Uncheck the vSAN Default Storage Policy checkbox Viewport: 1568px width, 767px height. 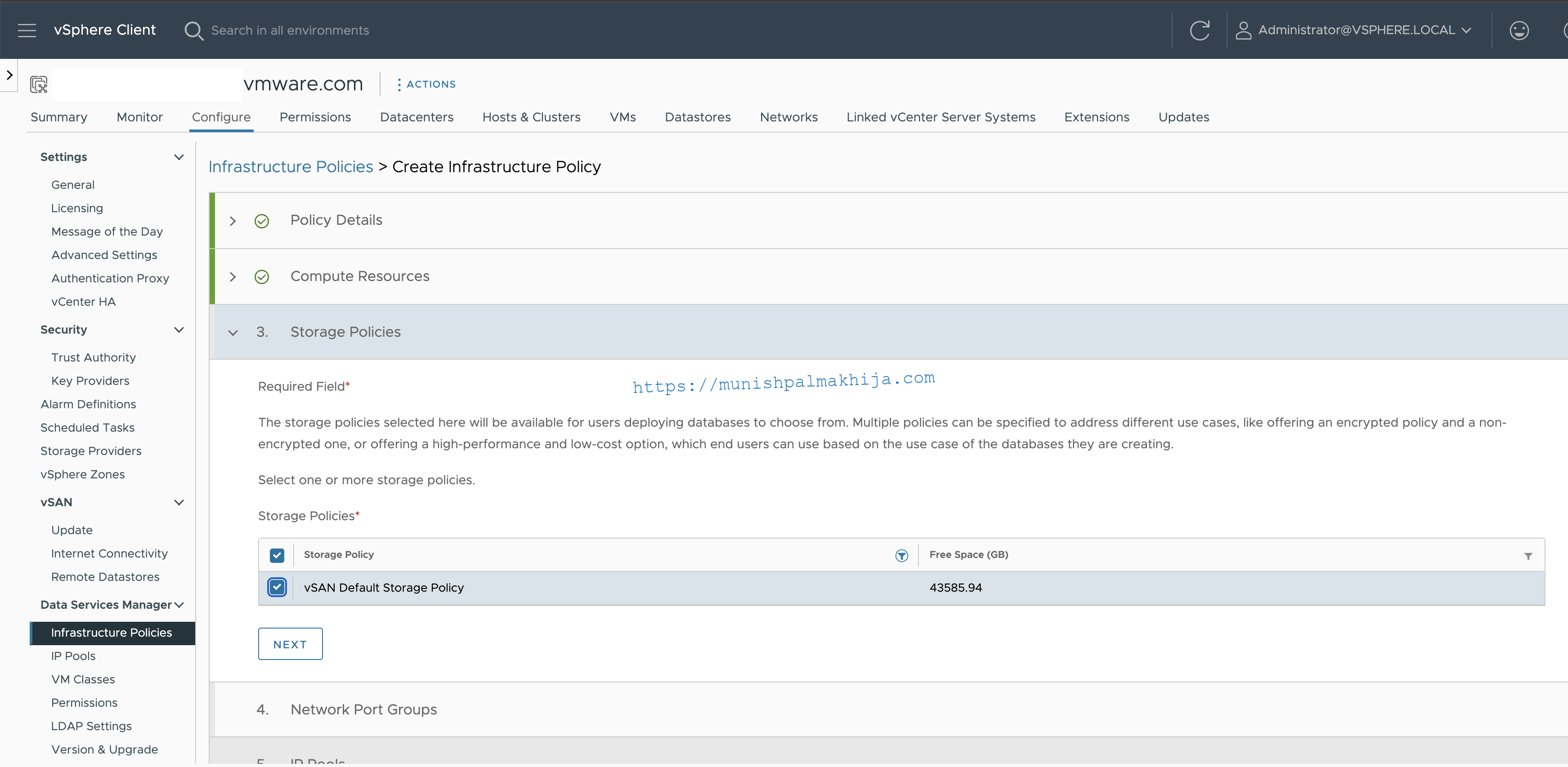[x=277, y=588]
